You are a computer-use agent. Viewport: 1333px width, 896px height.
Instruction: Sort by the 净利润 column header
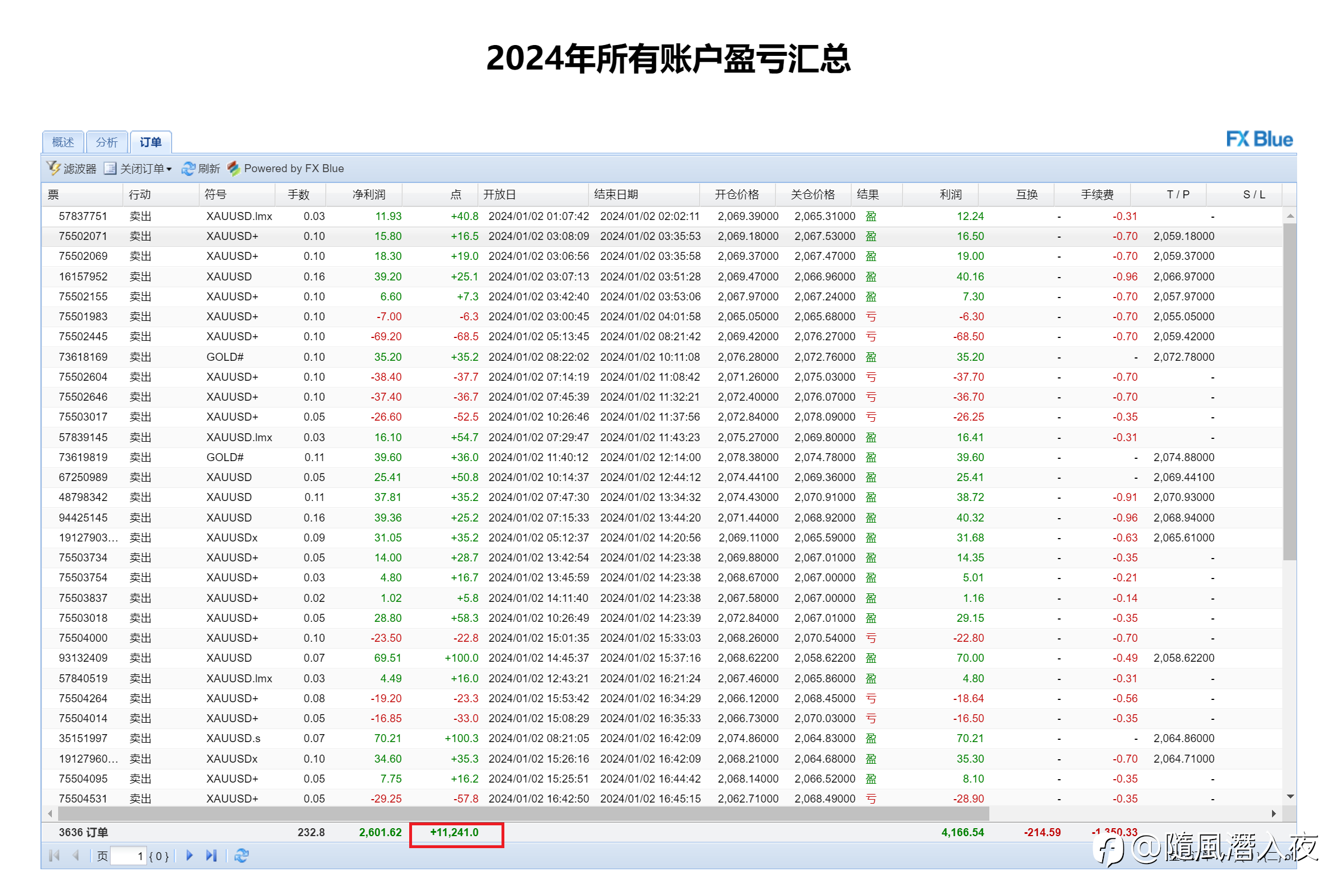coord(369,194)
